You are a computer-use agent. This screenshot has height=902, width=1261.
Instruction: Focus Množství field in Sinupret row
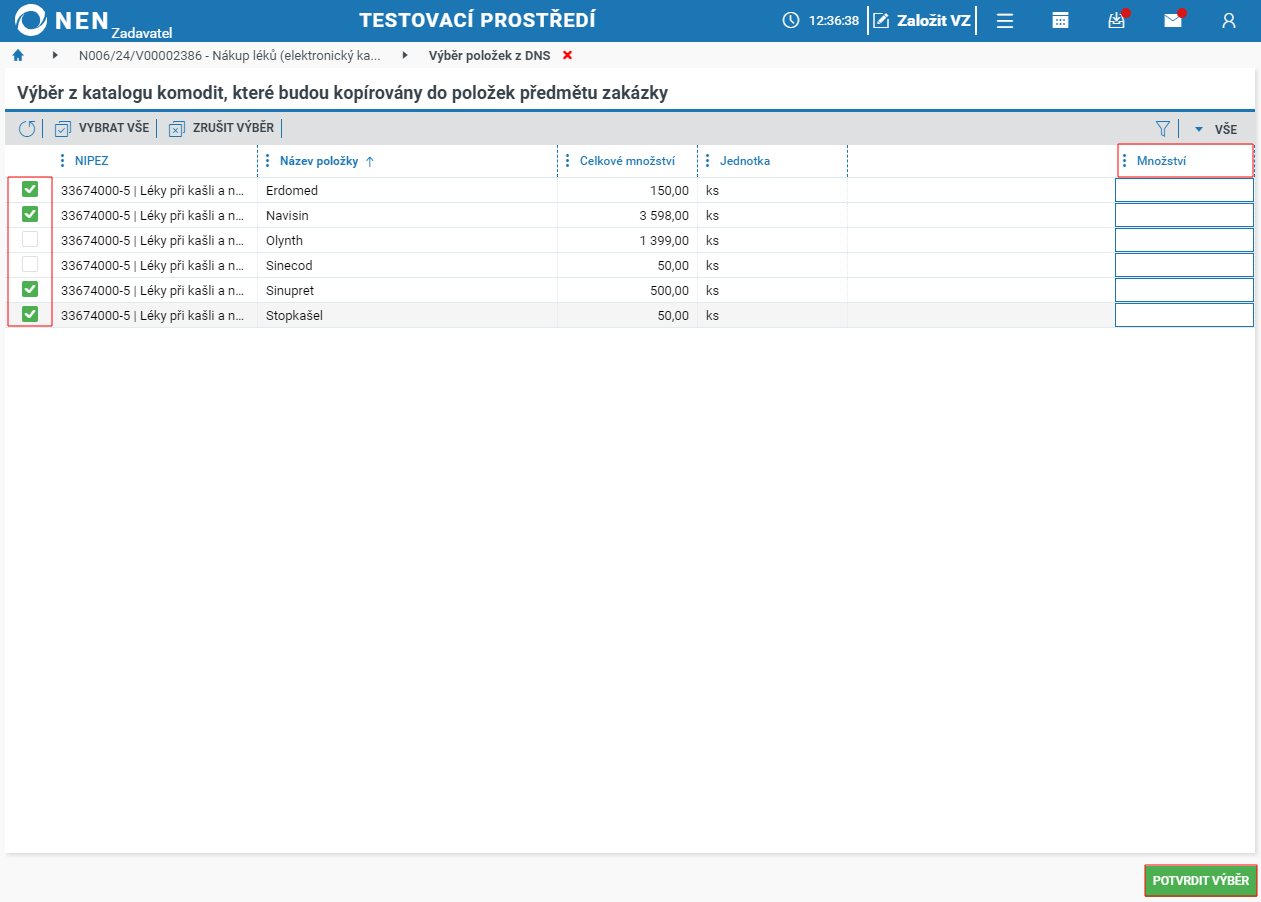point(1184,290)
